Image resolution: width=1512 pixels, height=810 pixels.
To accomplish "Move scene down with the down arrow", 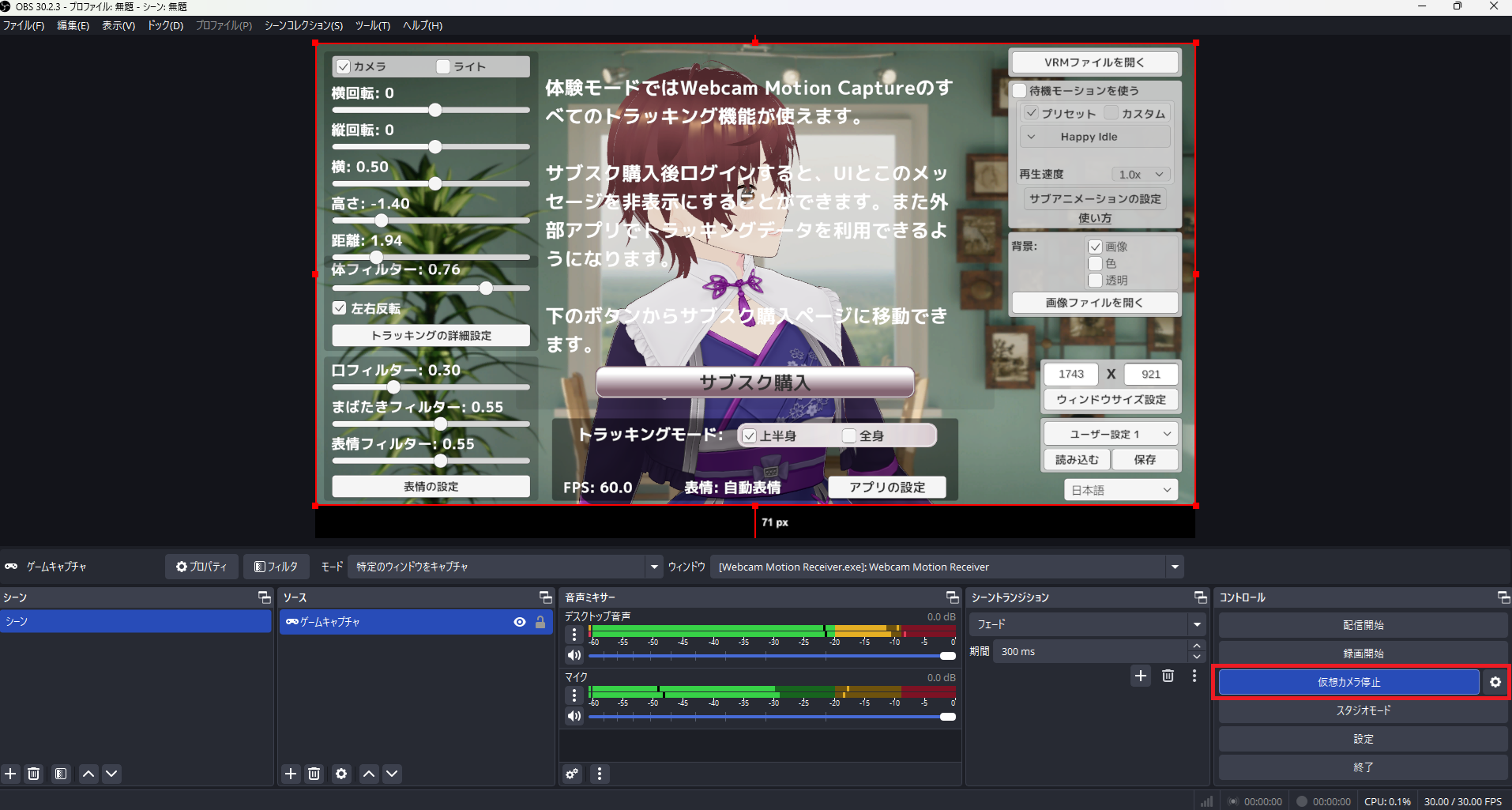I will click(x=111, y=774).
